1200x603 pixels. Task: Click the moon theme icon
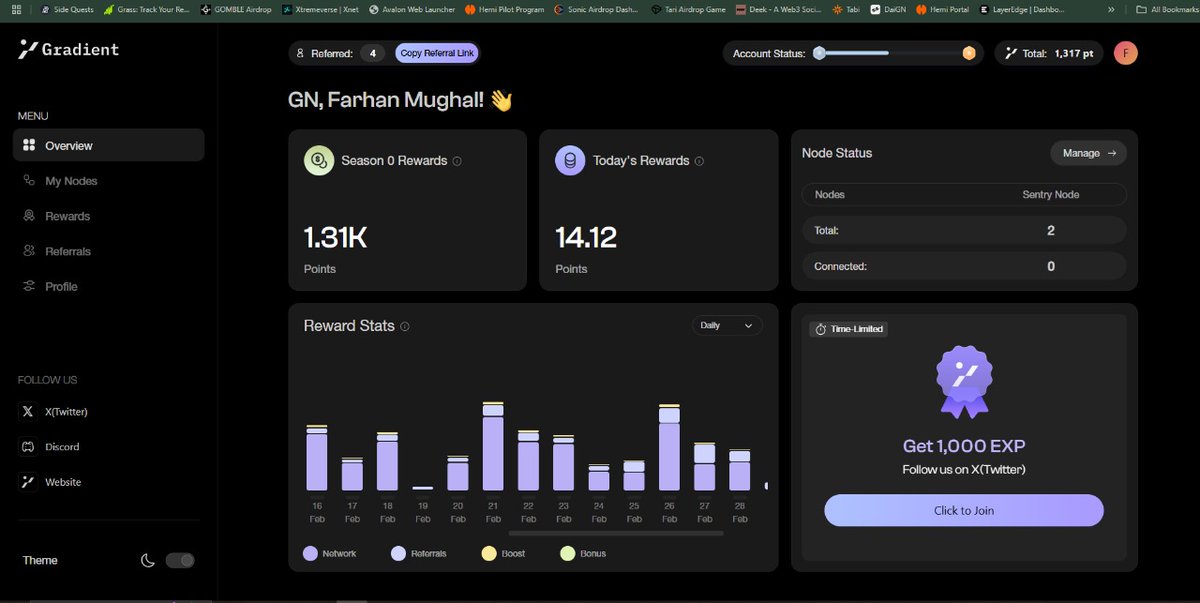click(148, 560)
